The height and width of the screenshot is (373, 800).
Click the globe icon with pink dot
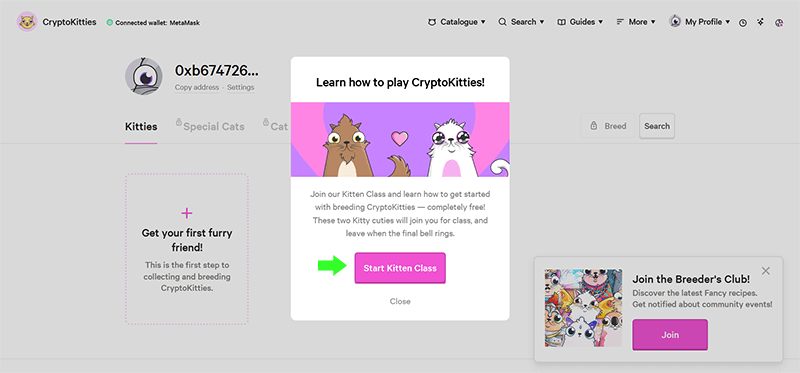[779, 22]
